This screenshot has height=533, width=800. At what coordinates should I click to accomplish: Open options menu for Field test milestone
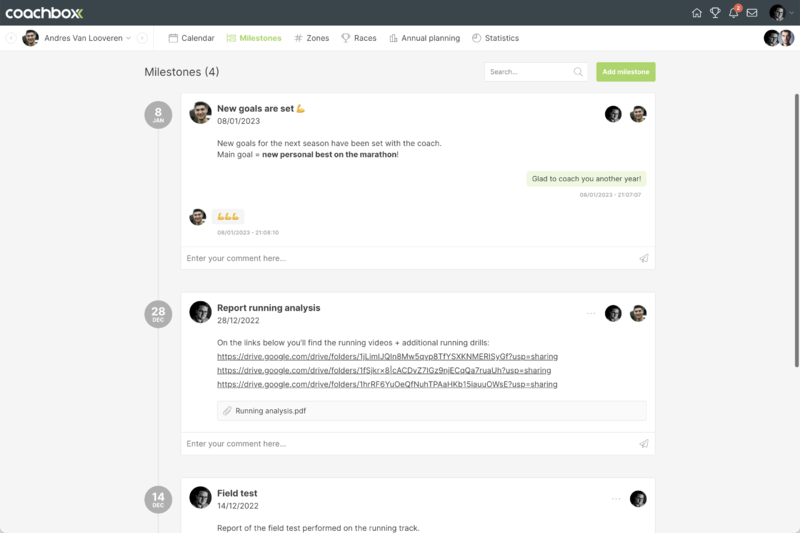point(616,498)
